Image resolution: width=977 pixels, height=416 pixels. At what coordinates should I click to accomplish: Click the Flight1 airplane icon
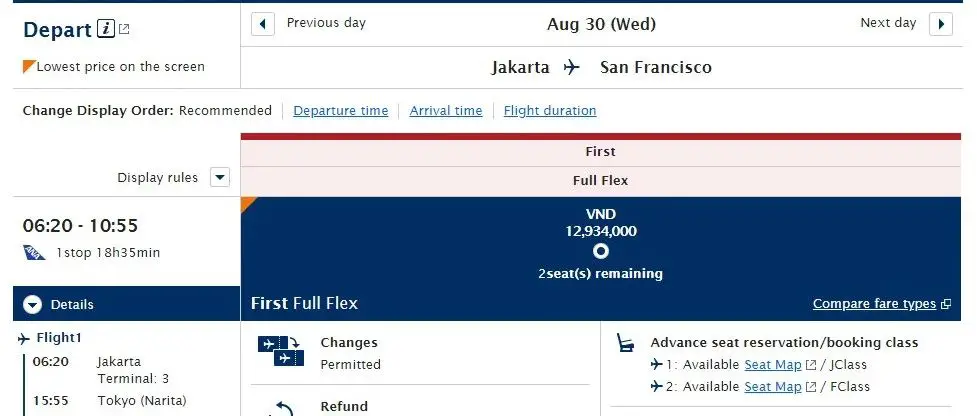(x=24, y=339)
